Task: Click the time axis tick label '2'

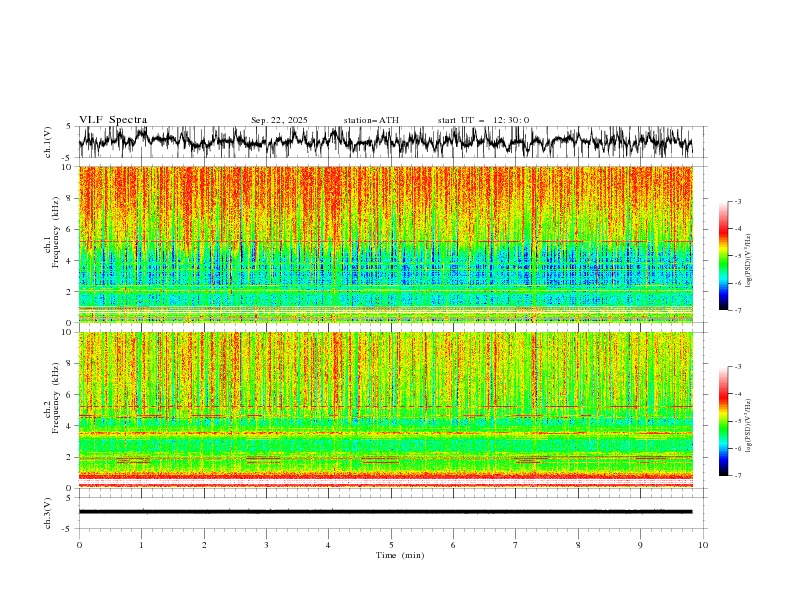Action: click(204, 545)
